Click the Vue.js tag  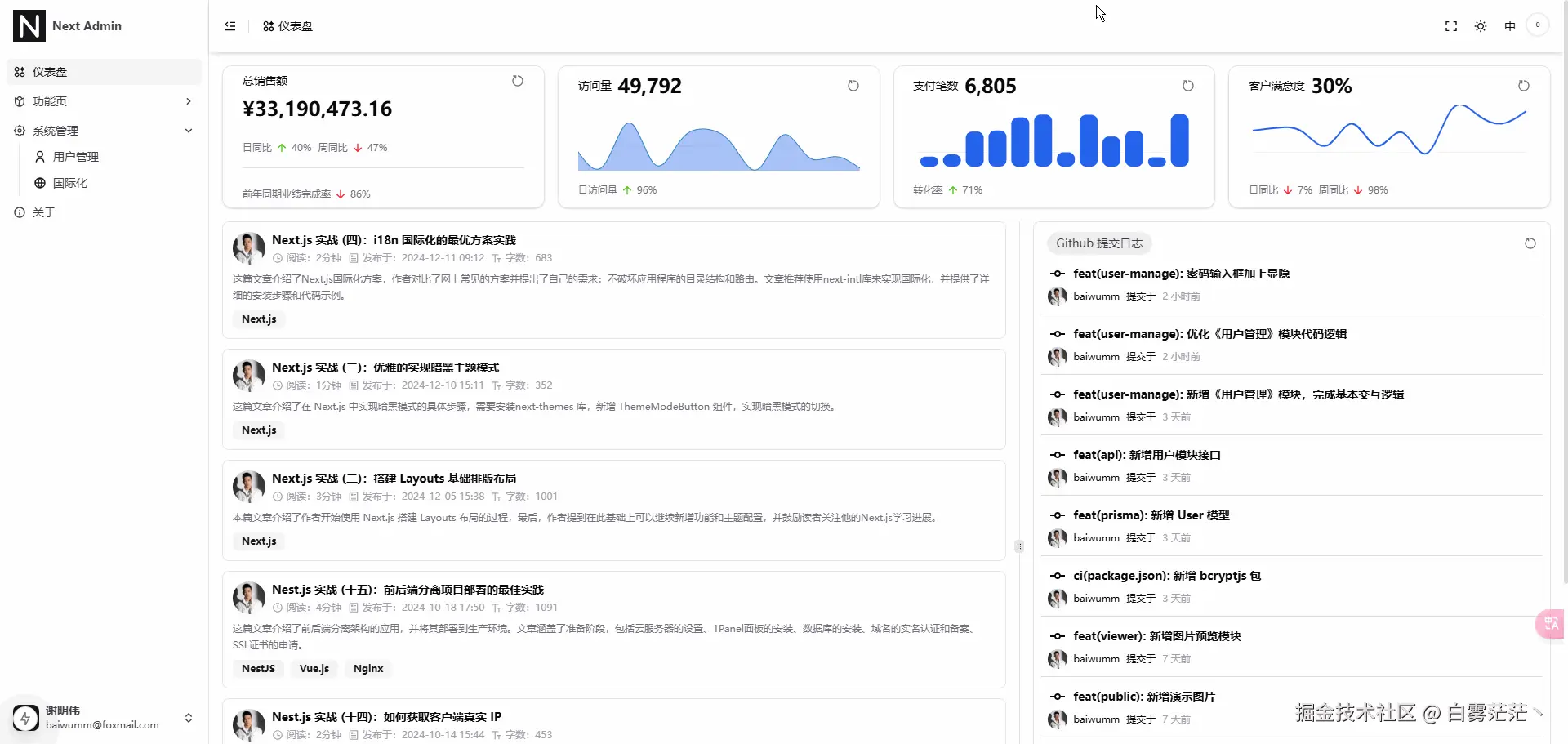[314, 669]
